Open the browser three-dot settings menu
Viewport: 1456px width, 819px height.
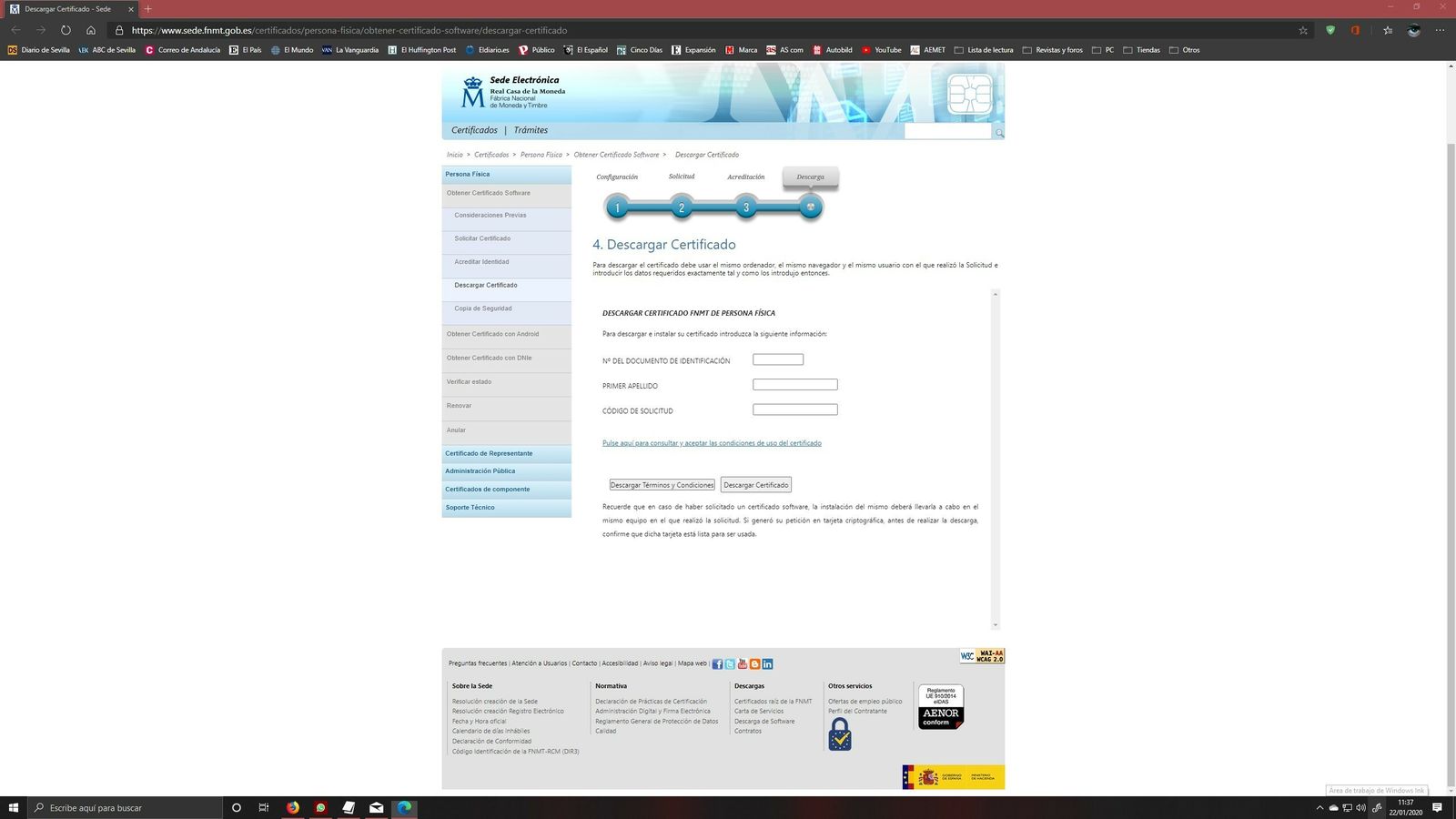click(1441, 30)
